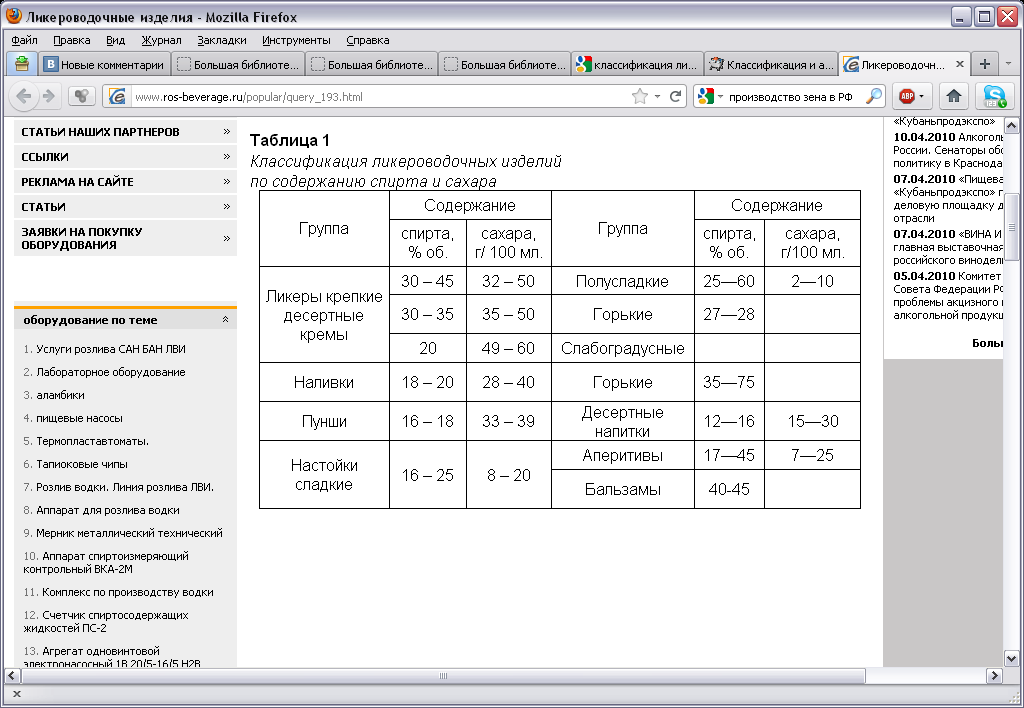Open the Тапиоковые чипы link
This screenshot has width=1024, height=708.
(82, 464)
